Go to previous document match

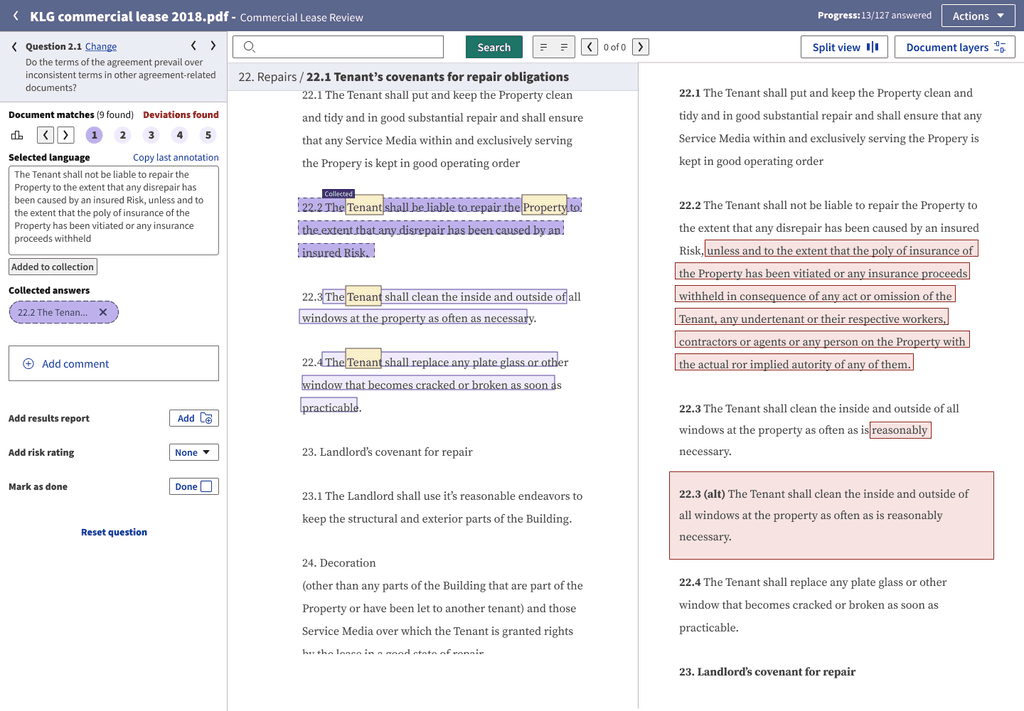point(45,135)
